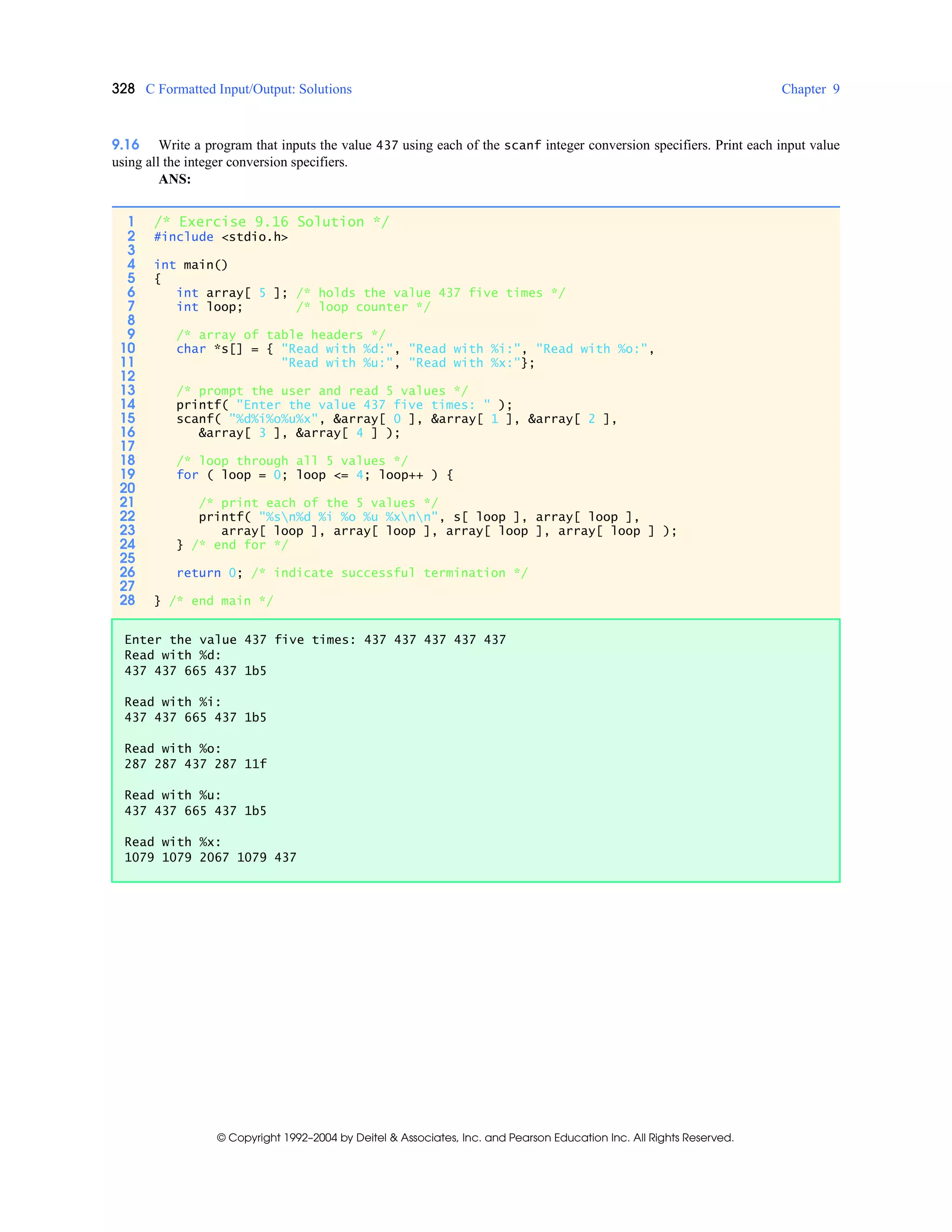Click output values '1079 1079 2067 1079 437'
952x1232 pixels.
coord(211,857)
